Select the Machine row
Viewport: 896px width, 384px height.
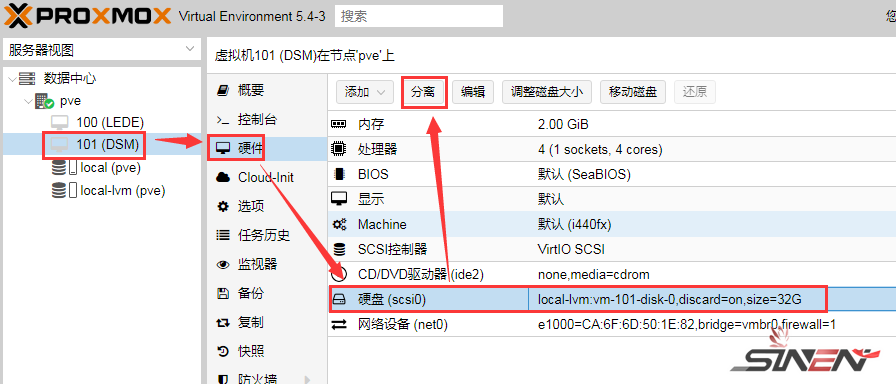611,224
